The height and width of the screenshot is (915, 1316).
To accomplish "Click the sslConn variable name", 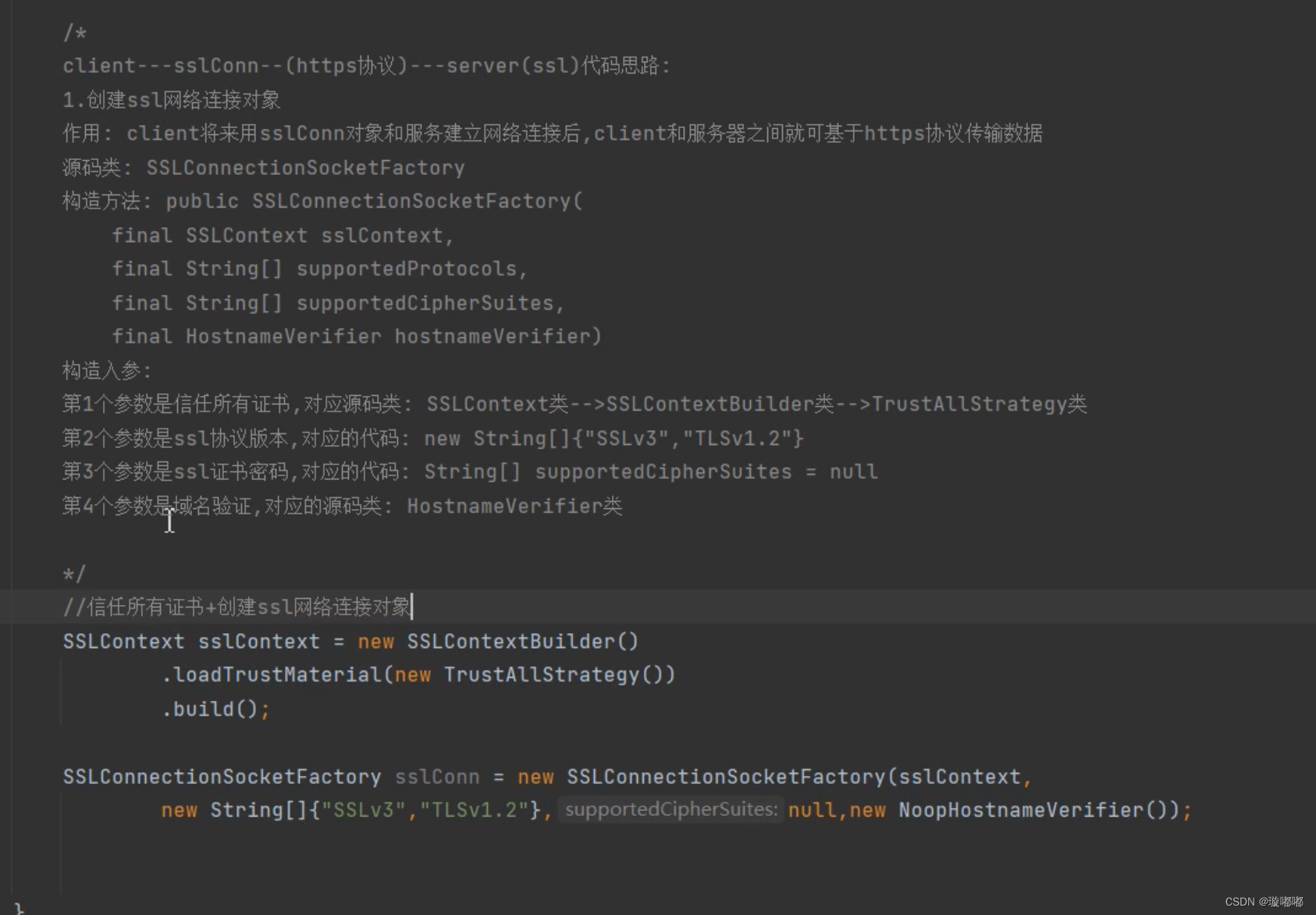I will 437,776.
